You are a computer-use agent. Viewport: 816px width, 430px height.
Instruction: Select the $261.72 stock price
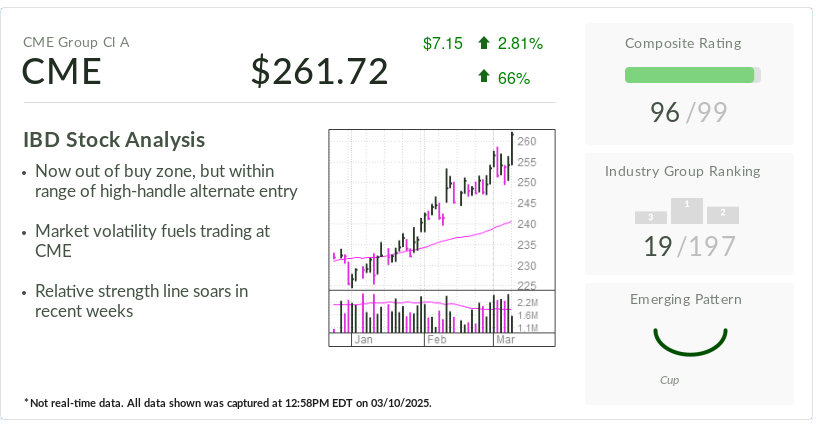click(320, 71)
